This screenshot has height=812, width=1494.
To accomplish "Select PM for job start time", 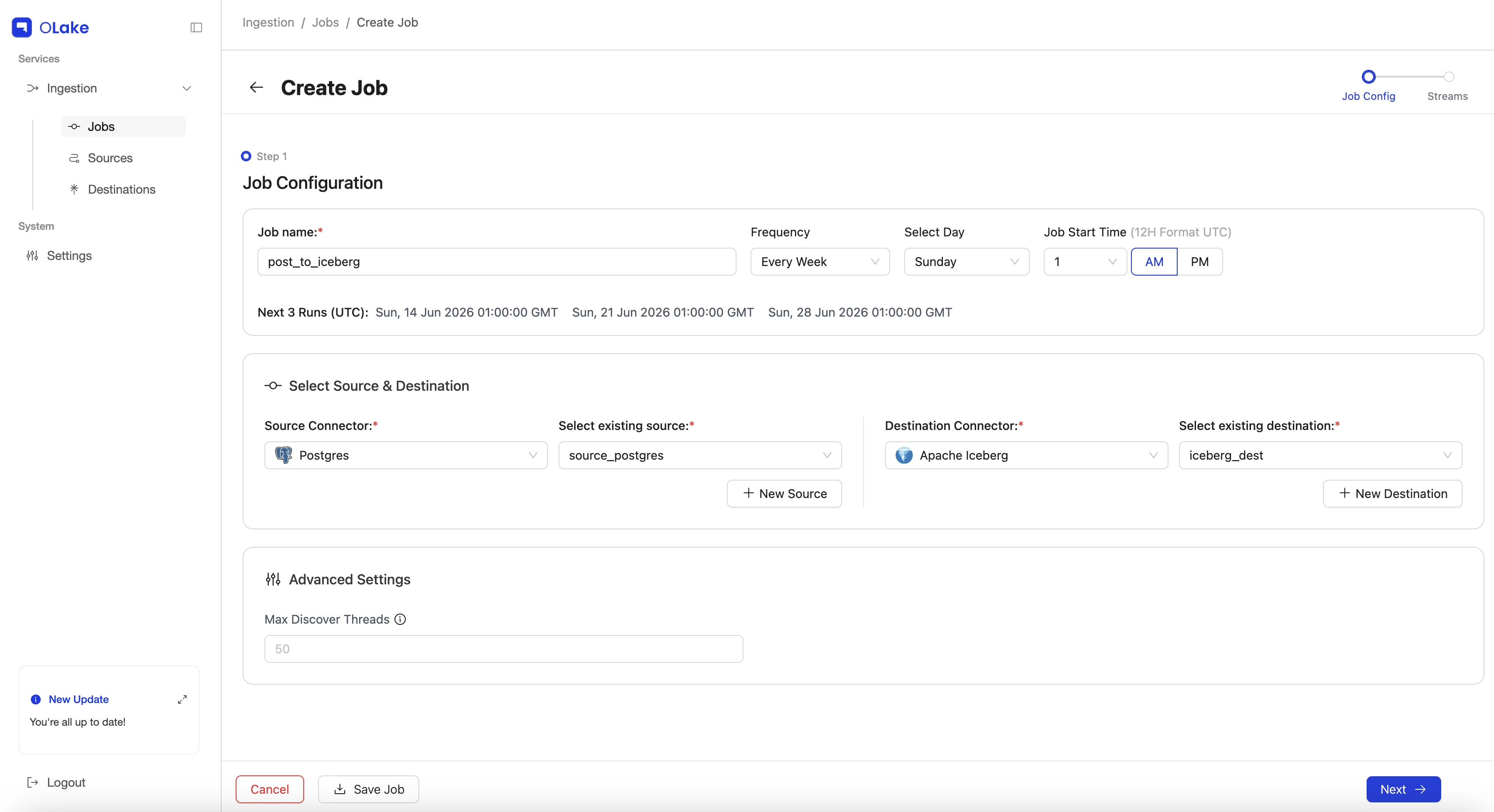I will [x=1200, y=261].
